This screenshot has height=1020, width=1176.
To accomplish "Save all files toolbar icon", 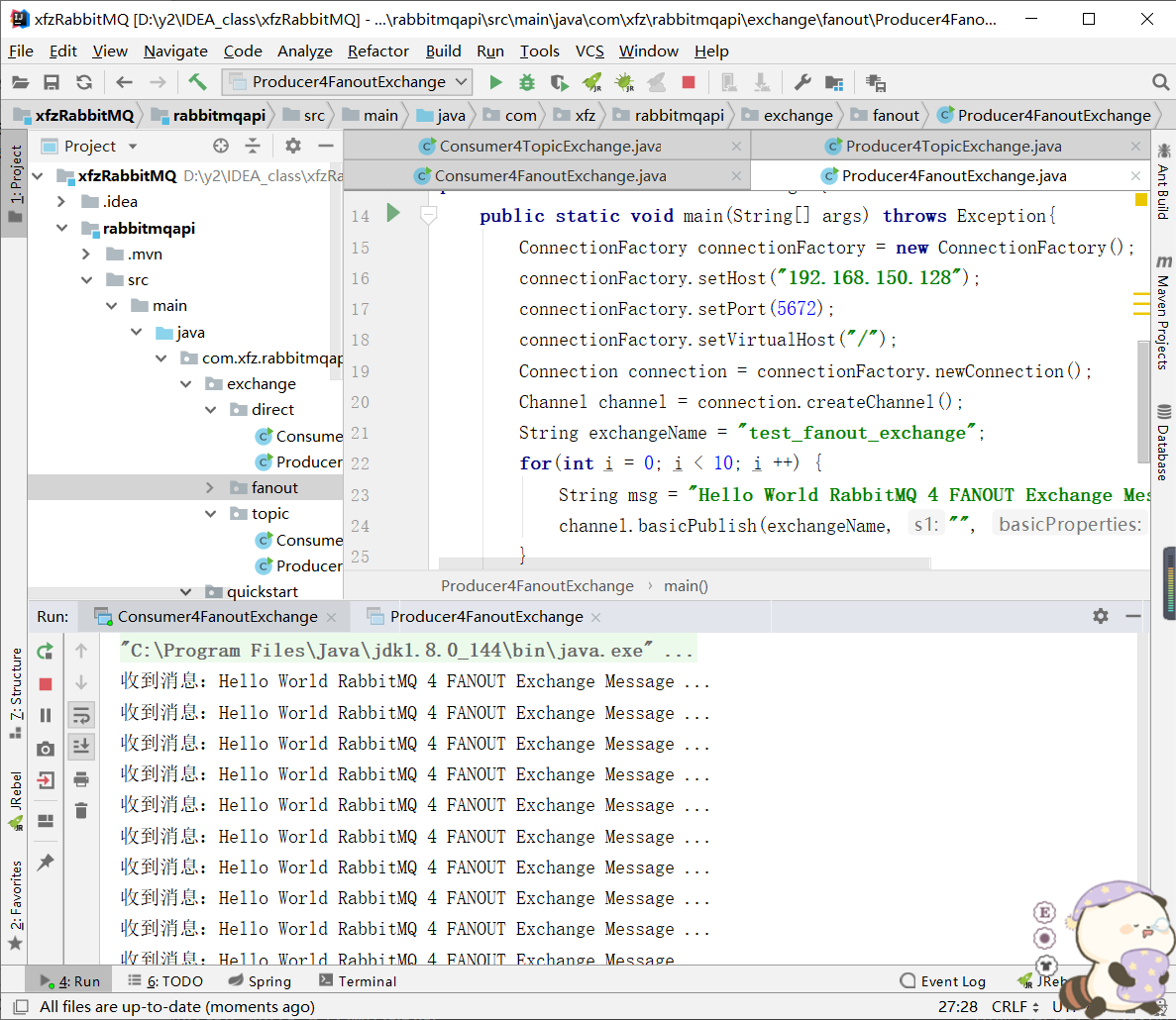I will [x=51, y=82].
